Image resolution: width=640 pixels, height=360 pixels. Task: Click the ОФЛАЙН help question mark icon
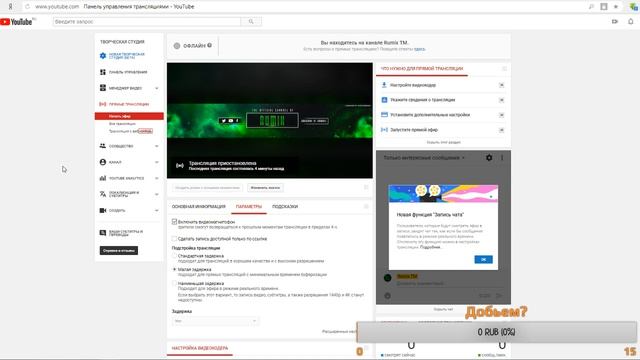tap(209, 45)
